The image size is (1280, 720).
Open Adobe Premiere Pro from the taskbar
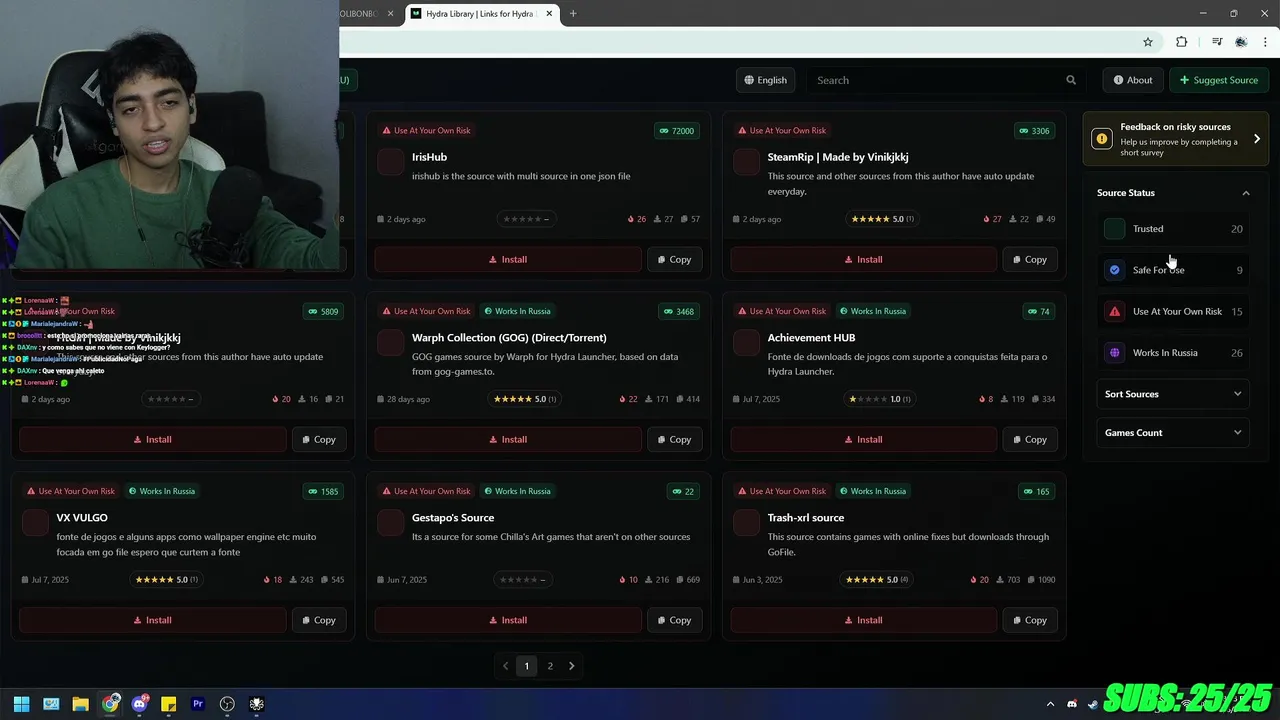198,704
